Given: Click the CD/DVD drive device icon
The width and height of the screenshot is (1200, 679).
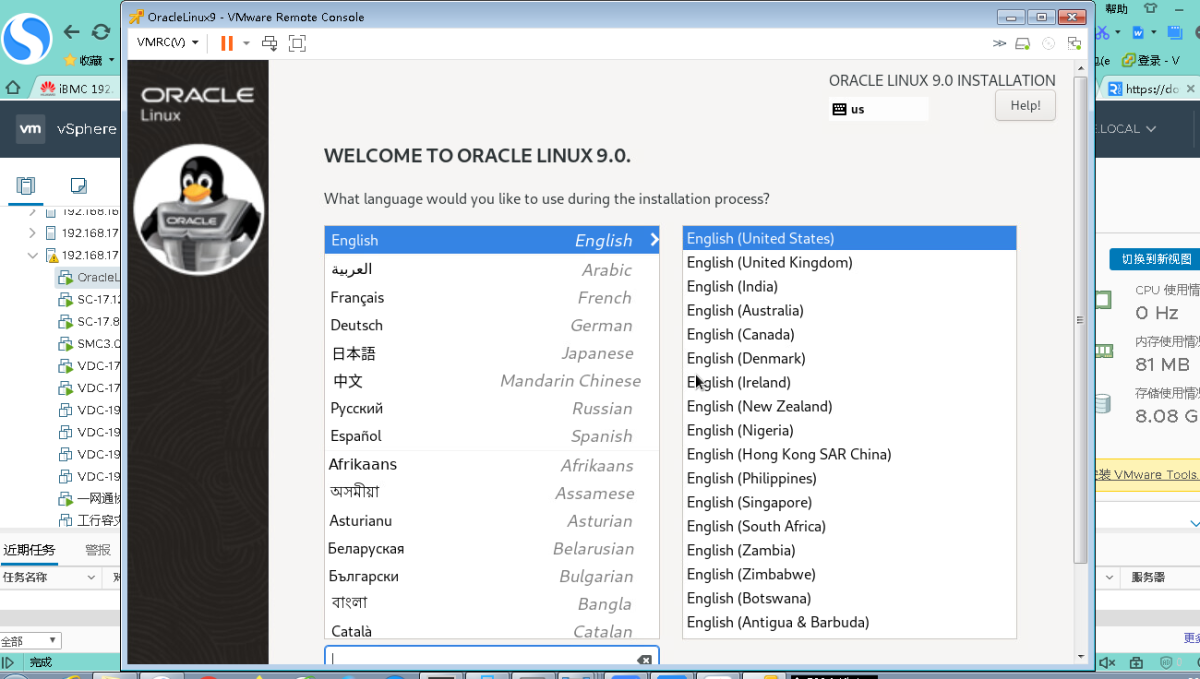Looking at the screenshot, I should 1048,43.
